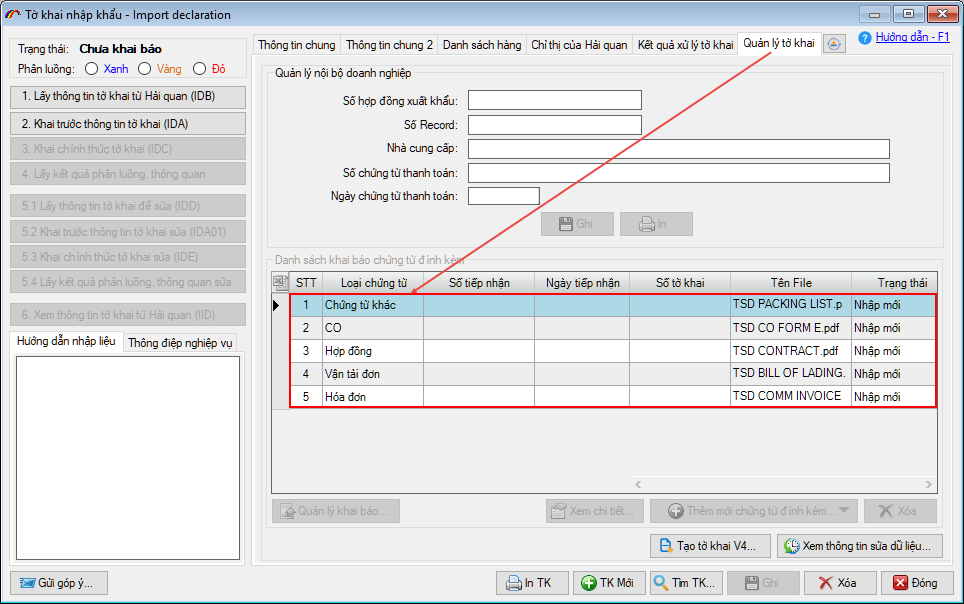
Task: Expand the tab overflow arrow button
Action: 835,44
